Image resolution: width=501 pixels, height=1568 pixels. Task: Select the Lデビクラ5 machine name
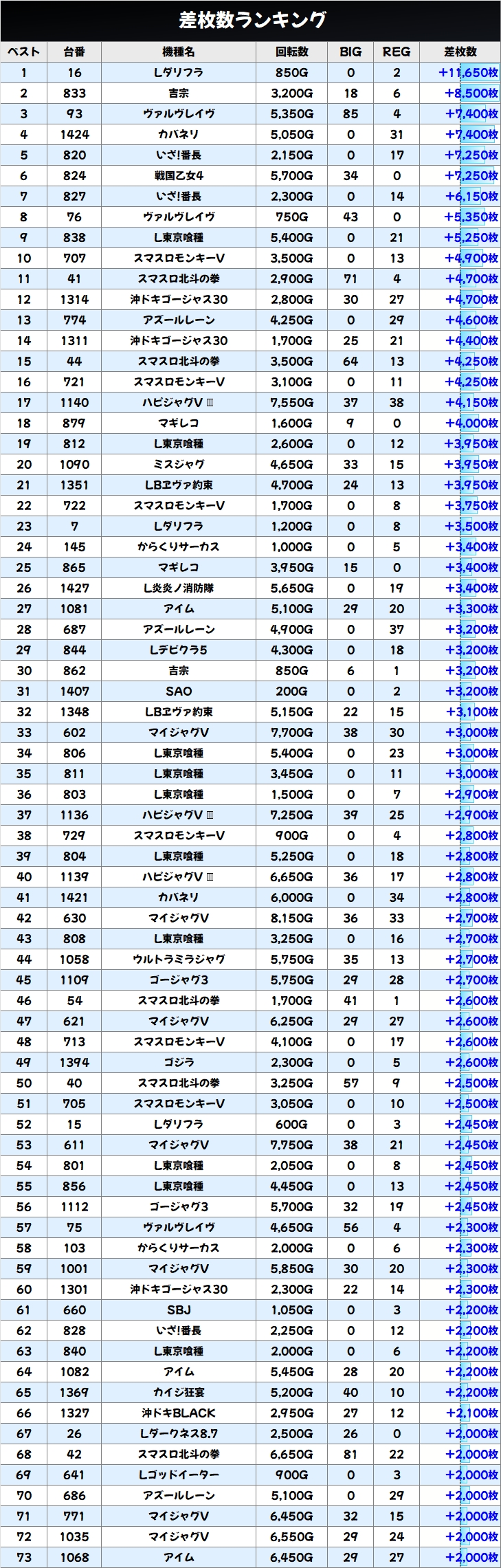(x=179, y=650)
